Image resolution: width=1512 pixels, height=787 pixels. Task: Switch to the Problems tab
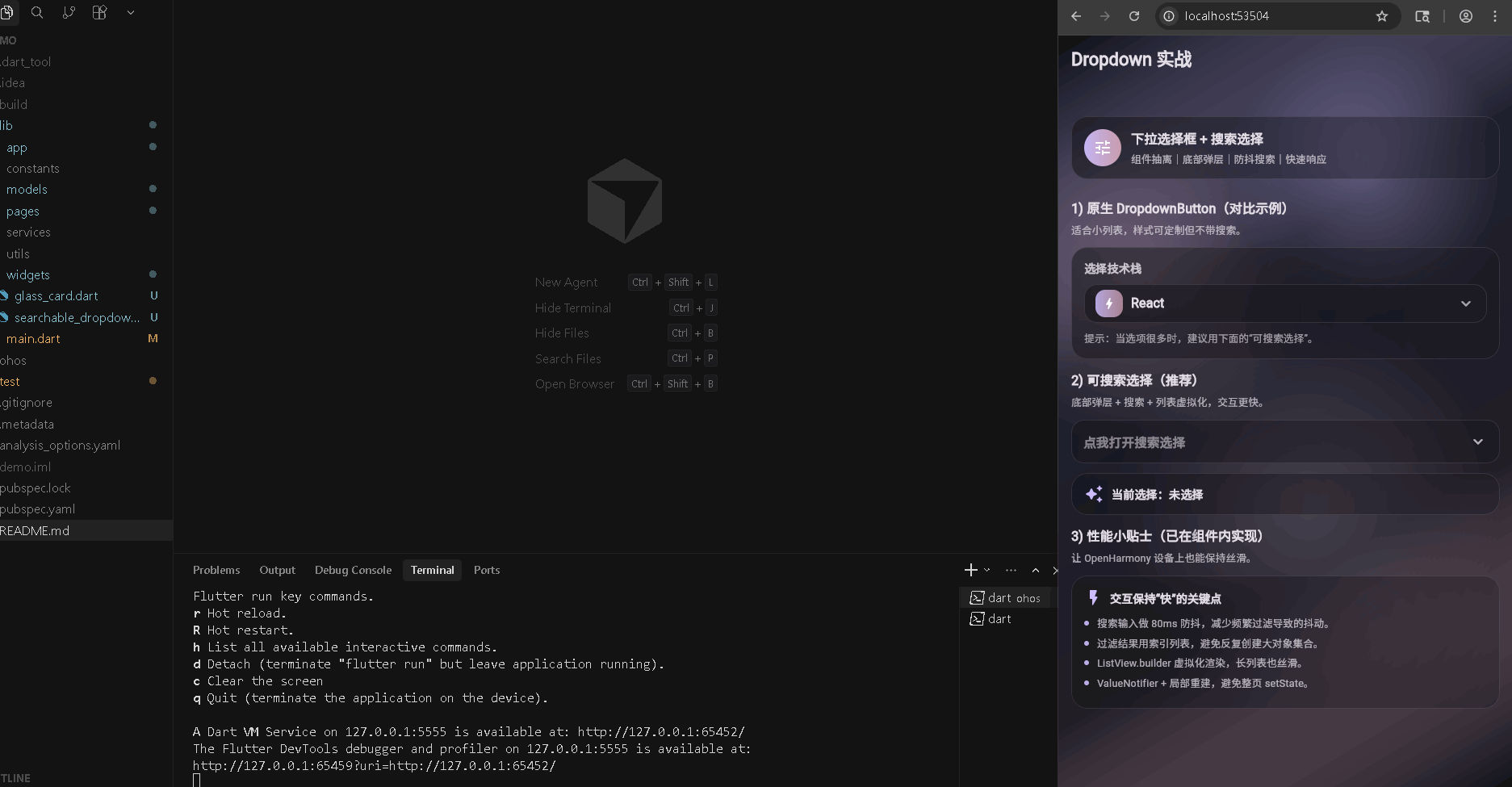[216, 570]
